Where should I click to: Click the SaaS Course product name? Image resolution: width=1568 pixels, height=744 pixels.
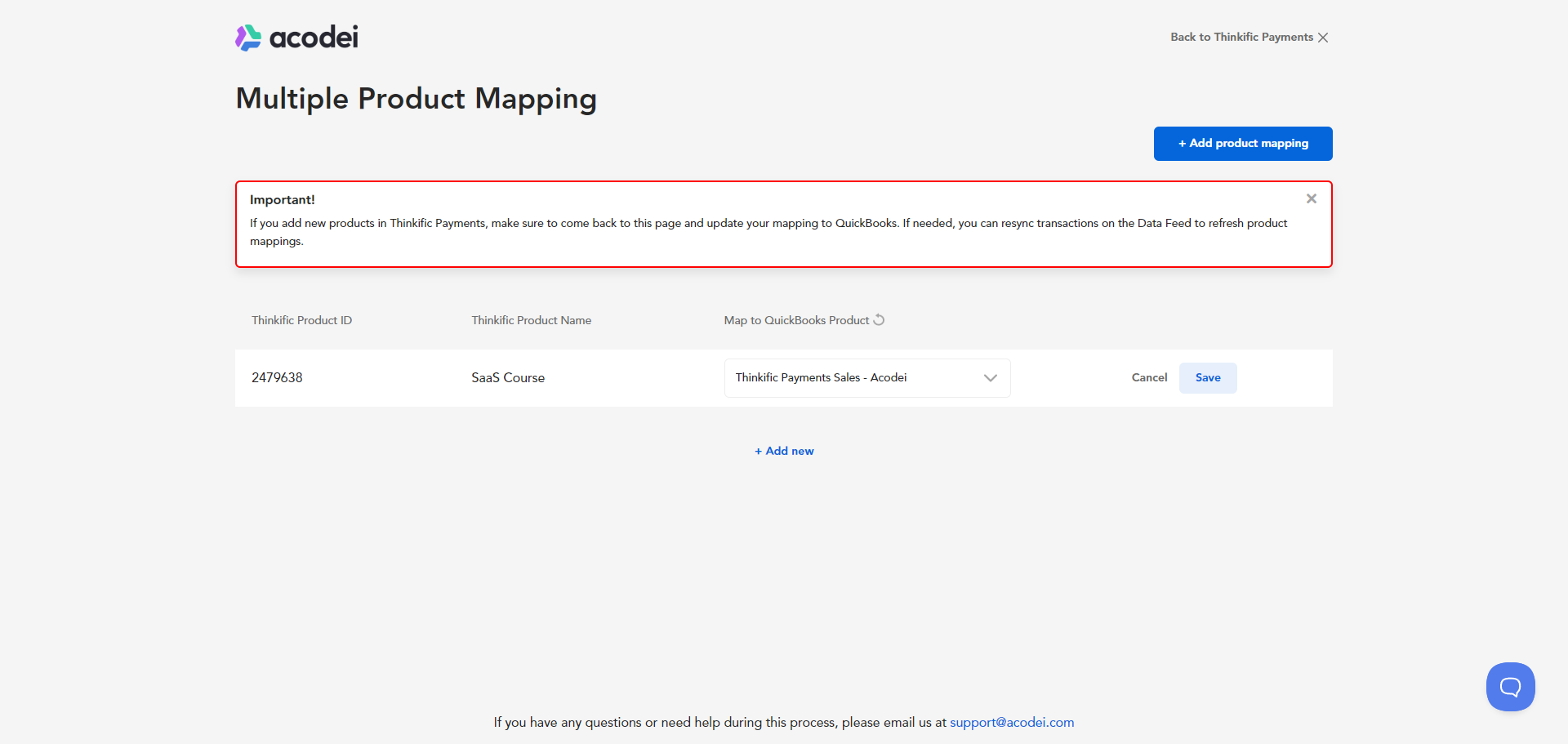point(508,377)
